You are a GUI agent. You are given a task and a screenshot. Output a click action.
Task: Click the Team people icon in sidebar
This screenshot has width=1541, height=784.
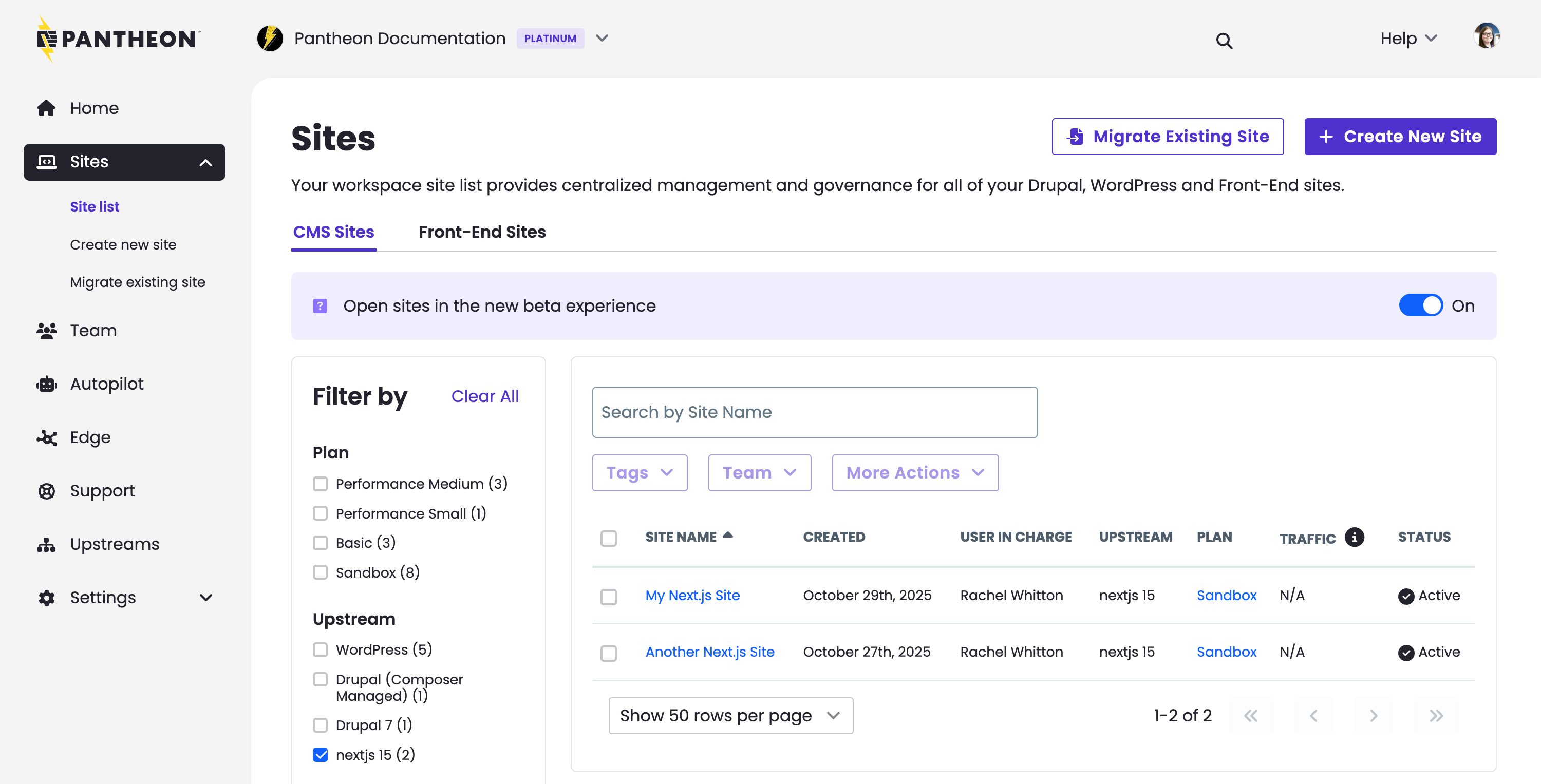coord(46,330)
